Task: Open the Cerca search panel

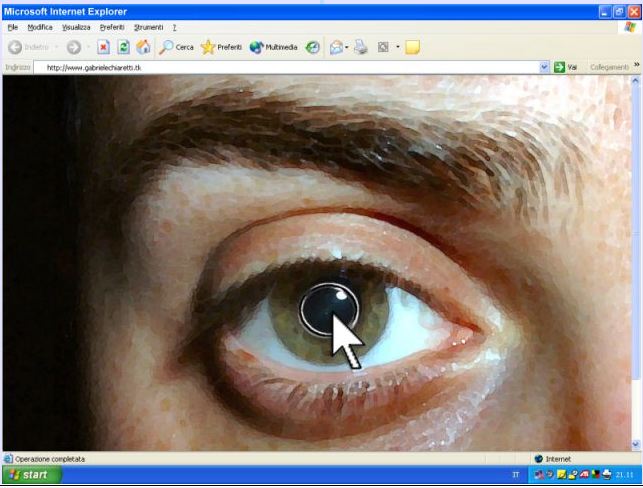Action: (176, 47)
